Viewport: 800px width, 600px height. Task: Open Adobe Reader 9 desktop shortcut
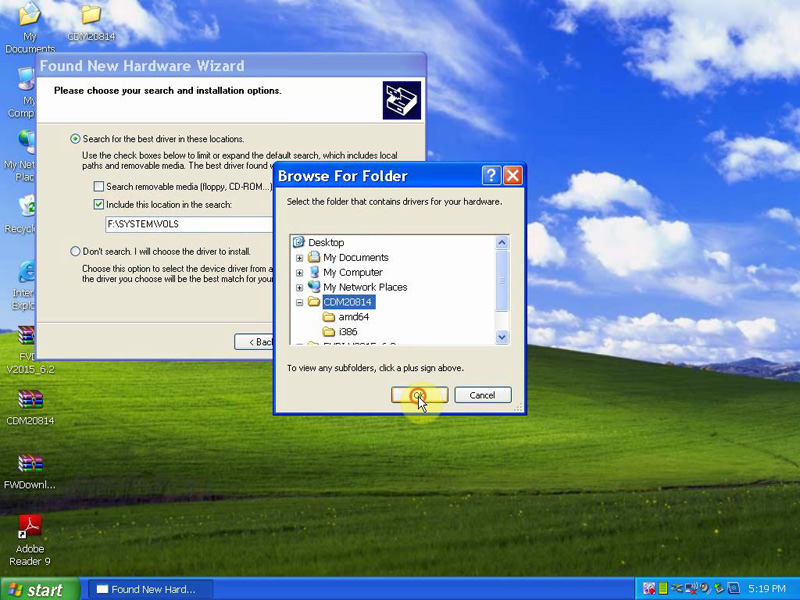coord(30,526)
